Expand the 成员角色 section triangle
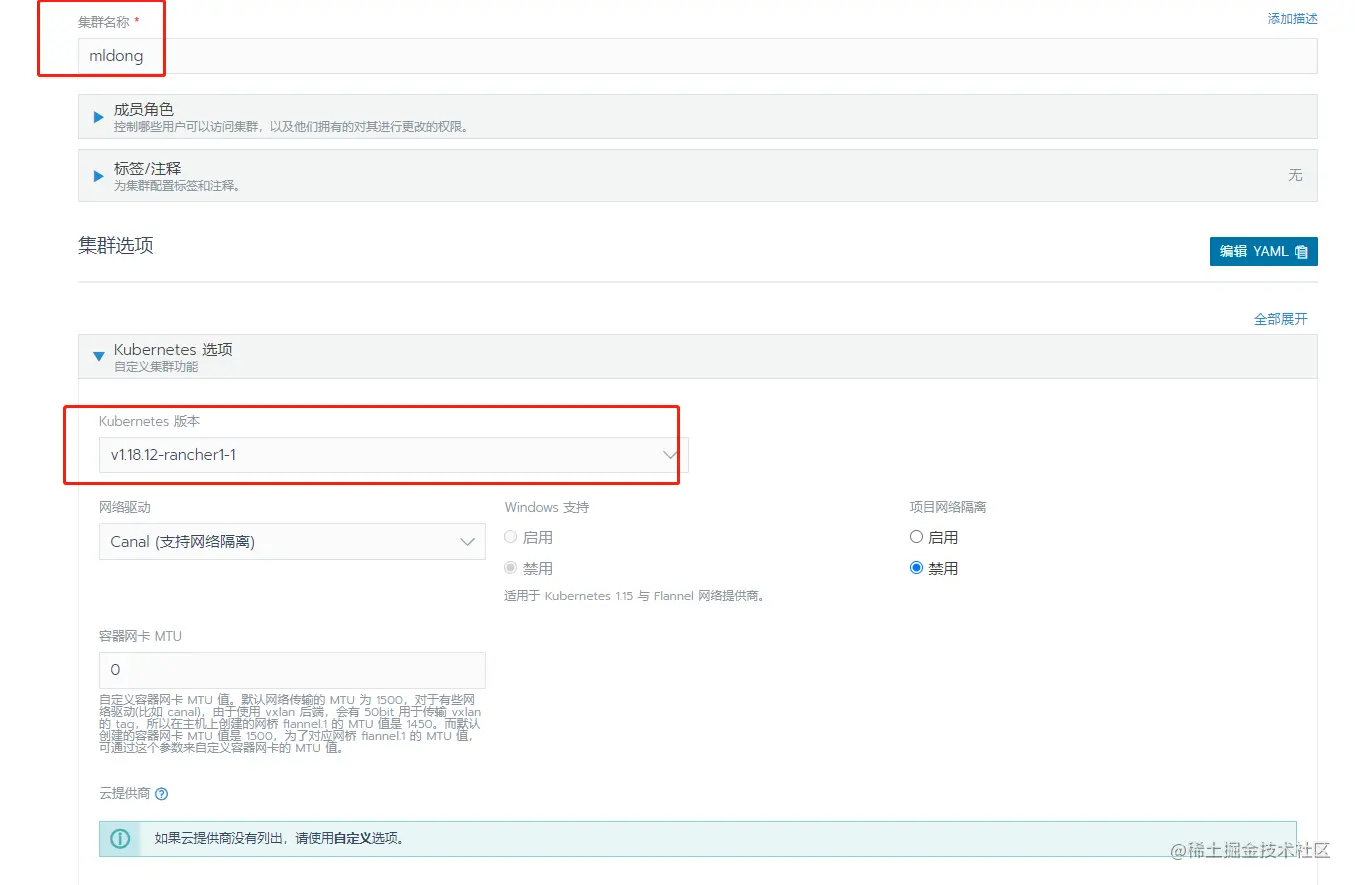The height and width of the screenshot is (885, 1355). [98, 117]
